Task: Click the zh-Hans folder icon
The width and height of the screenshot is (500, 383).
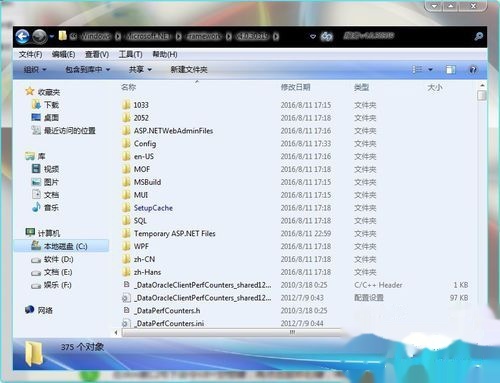Action: coord(126,272)
